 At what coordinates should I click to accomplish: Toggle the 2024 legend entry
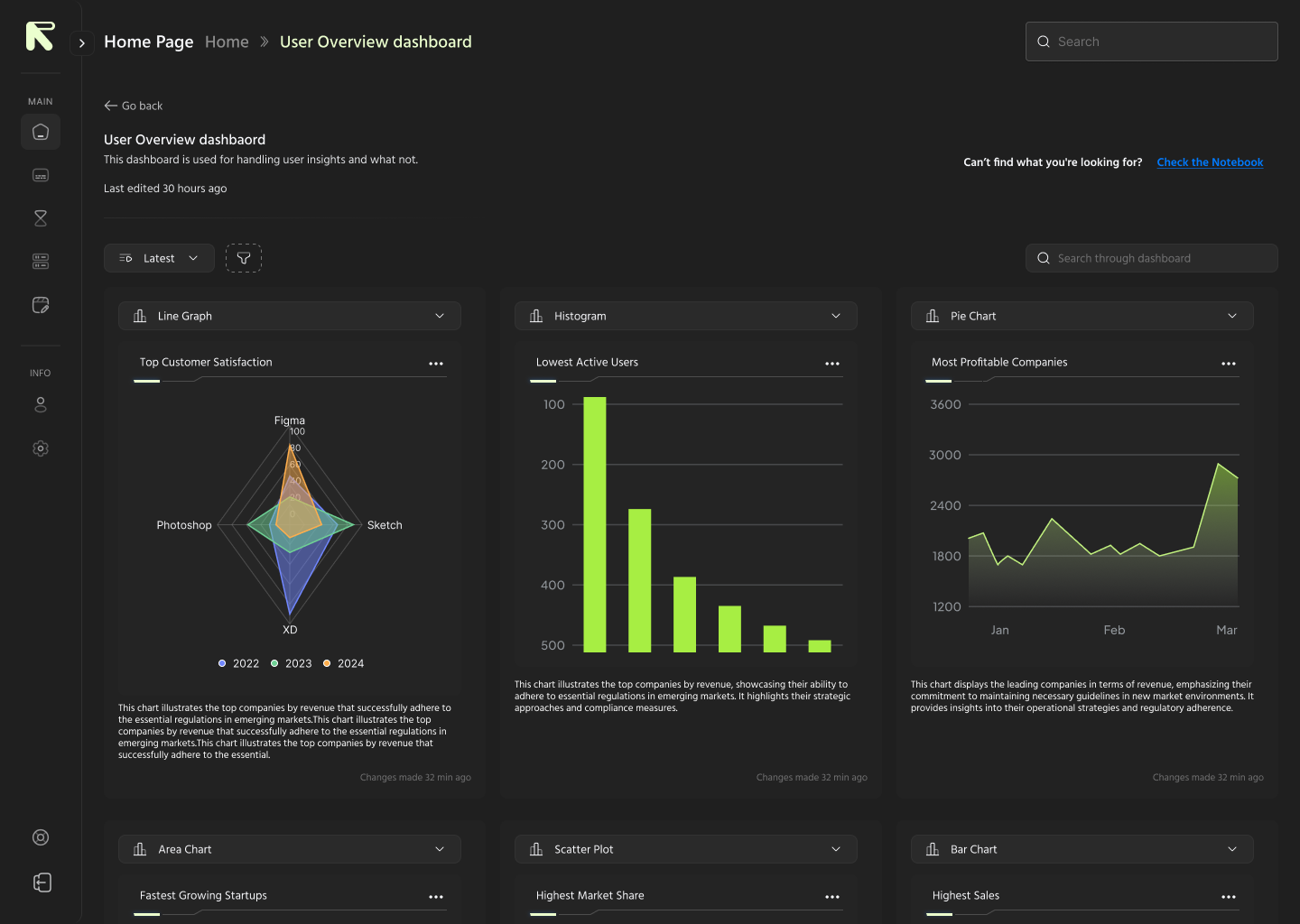[343, 663]
